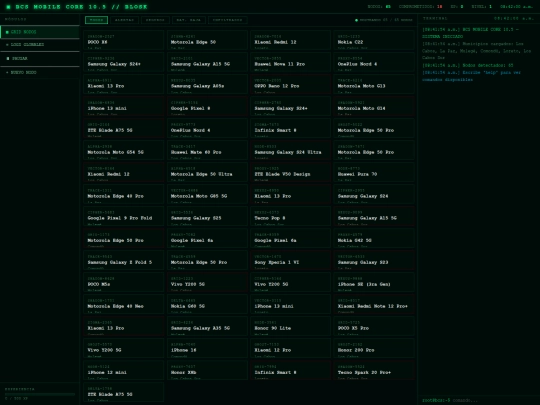Open the iPhone 12 mini card
Viewport: 540px width, 405px height.
coord(124,371)
